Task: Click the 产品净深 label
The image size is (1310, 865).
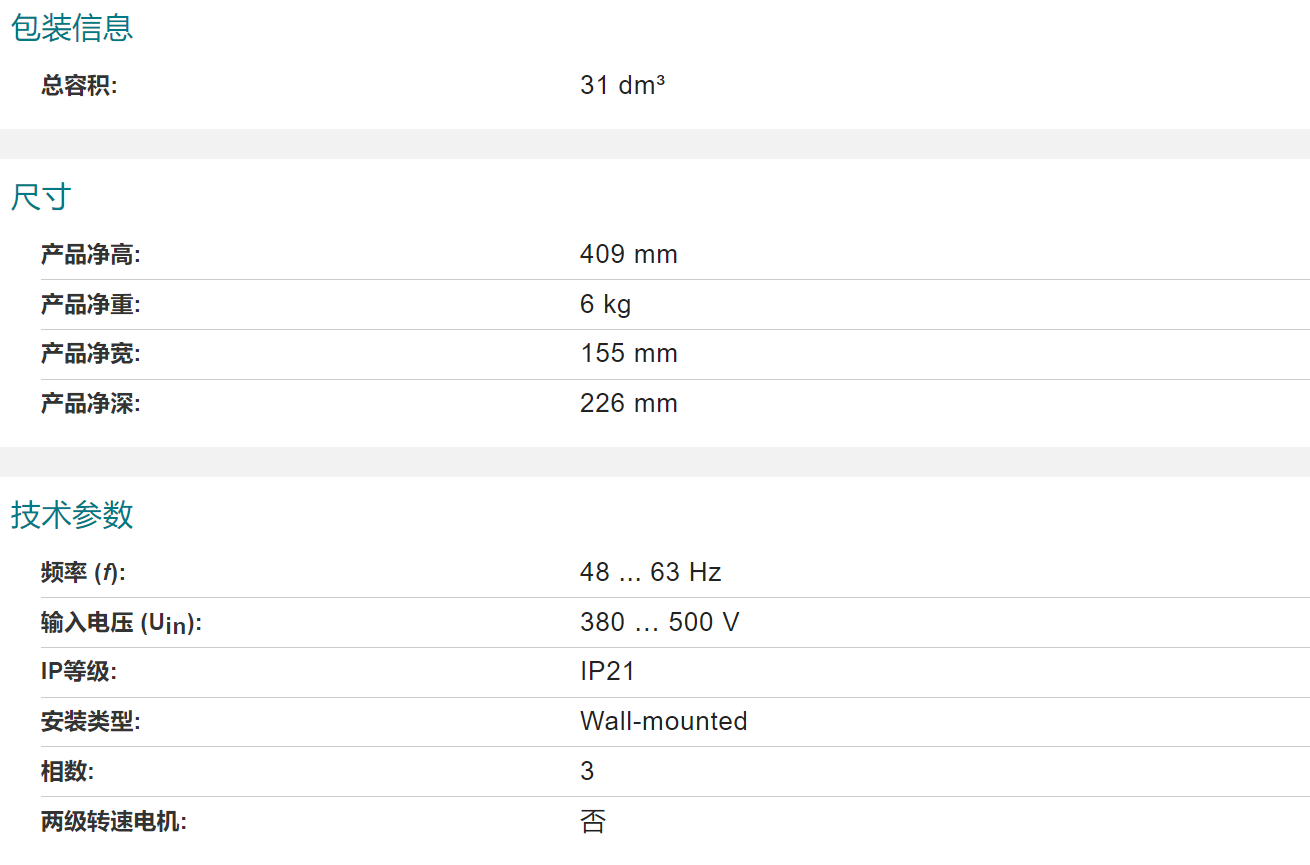Action: 91,404
